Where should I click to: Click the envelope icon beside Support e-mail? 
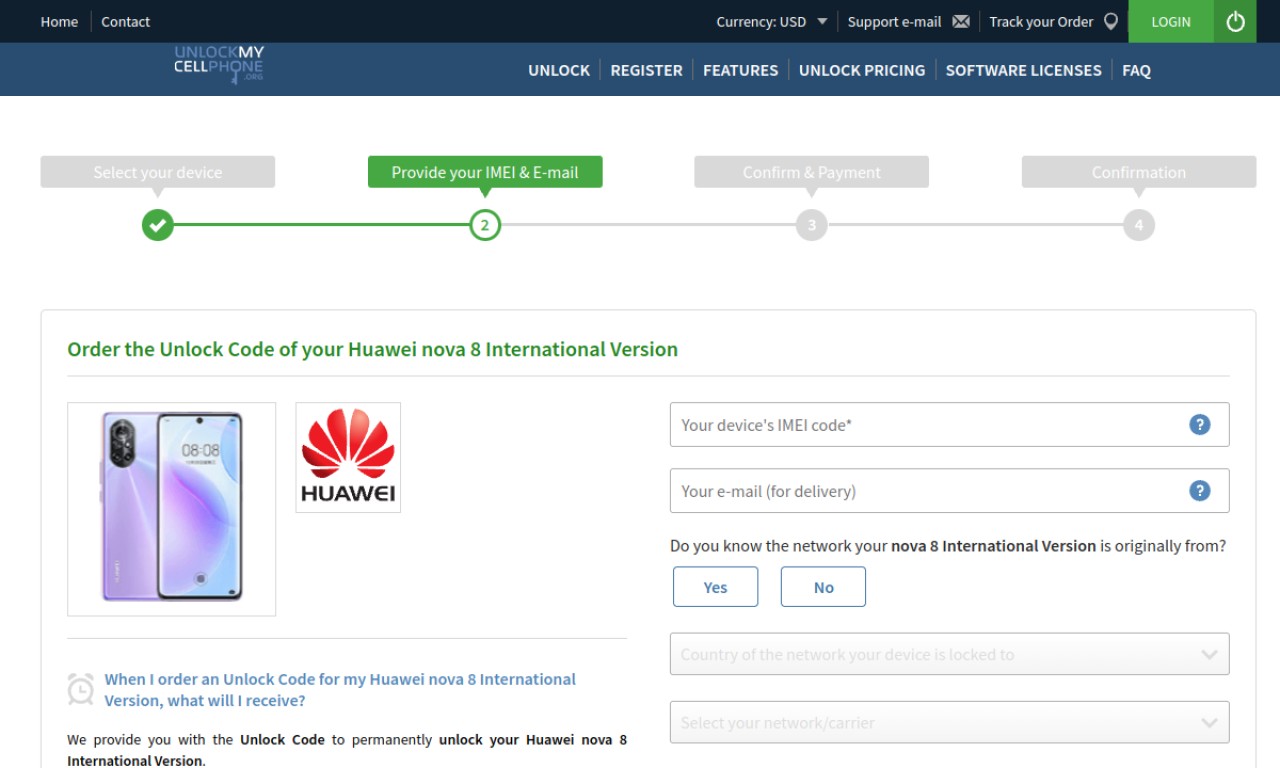point(961,21)
